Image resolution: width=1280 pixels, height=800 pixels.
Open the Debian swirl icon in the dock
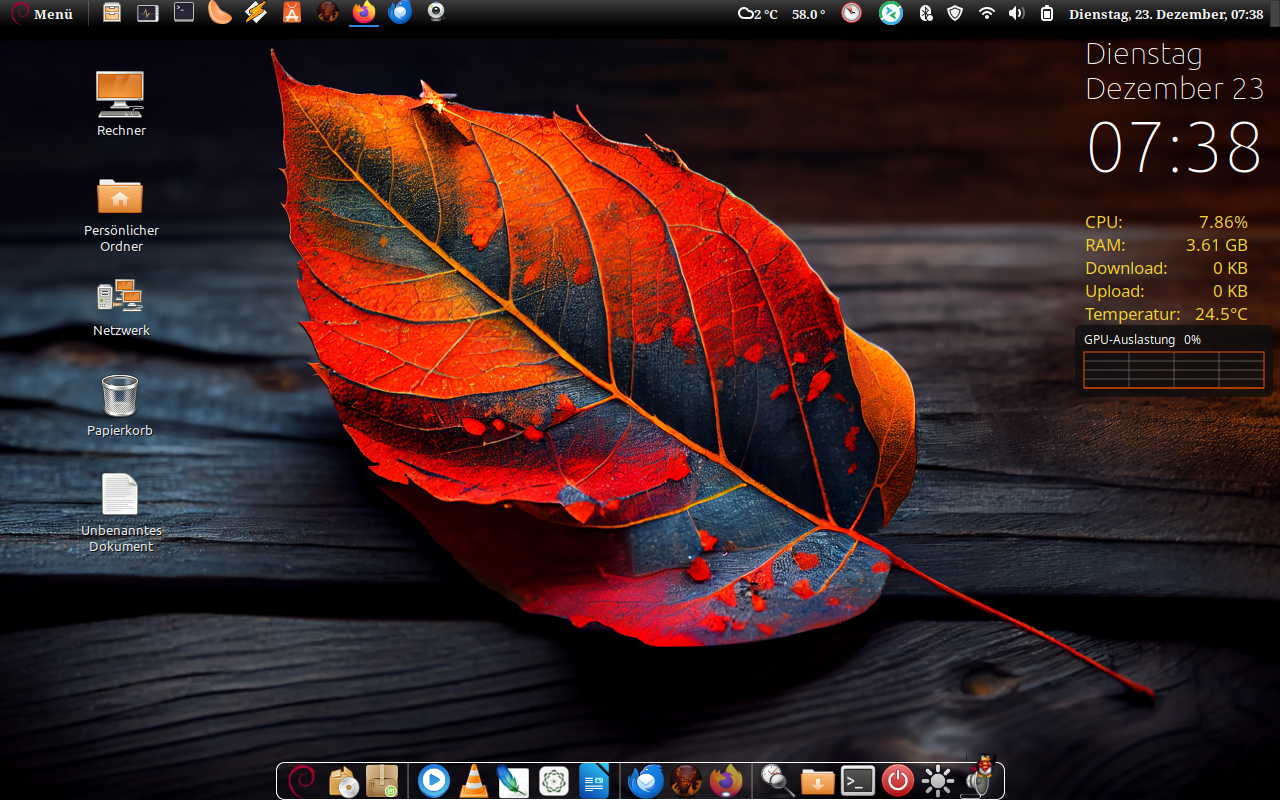coord(301,780)
